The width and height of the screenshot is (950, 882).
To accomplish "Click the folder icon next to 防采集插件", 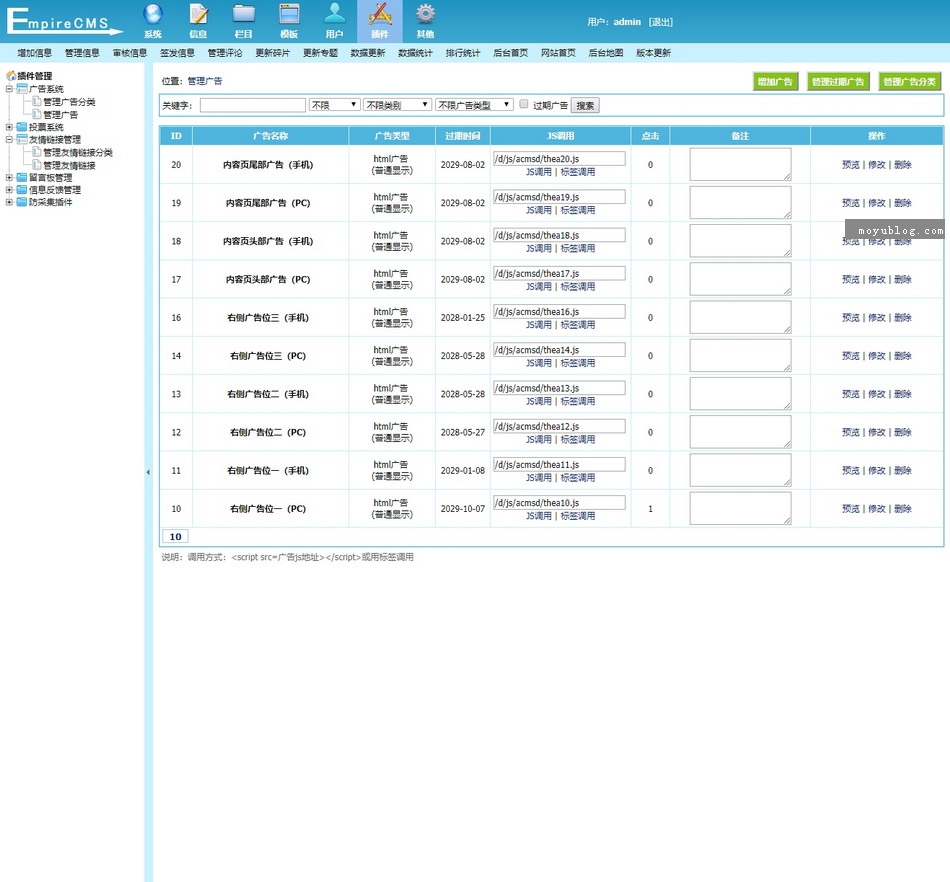I will 22,202.
